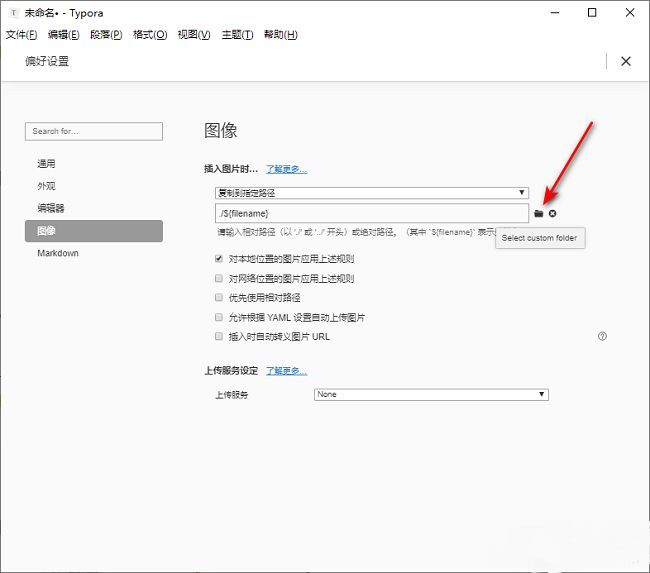
Task: Click the Search for... input field
Action: [93, 131]
